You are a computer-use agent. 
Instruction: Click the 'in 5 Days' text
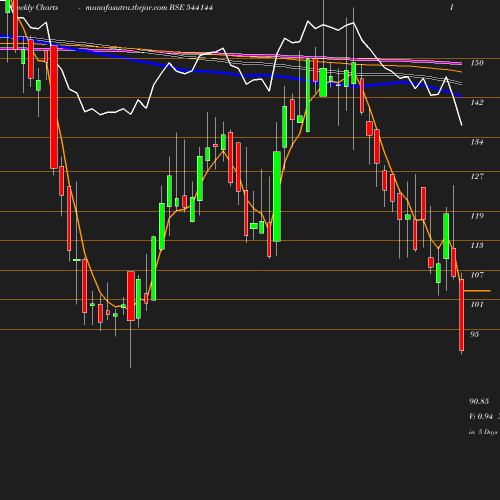pos(483,432)
